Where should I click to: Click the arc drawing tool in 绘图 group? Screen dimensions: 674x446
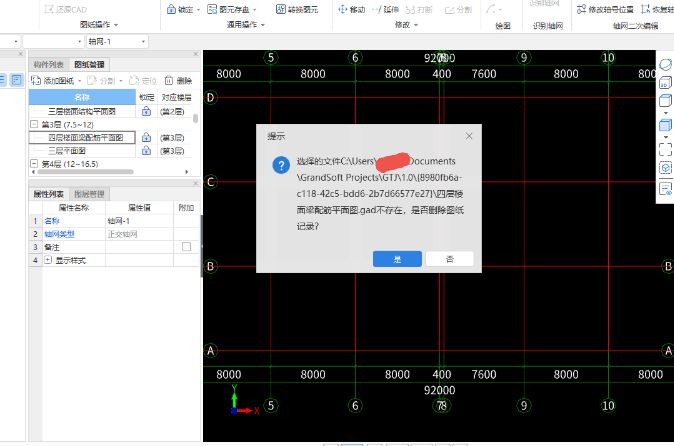click(490, 9)
